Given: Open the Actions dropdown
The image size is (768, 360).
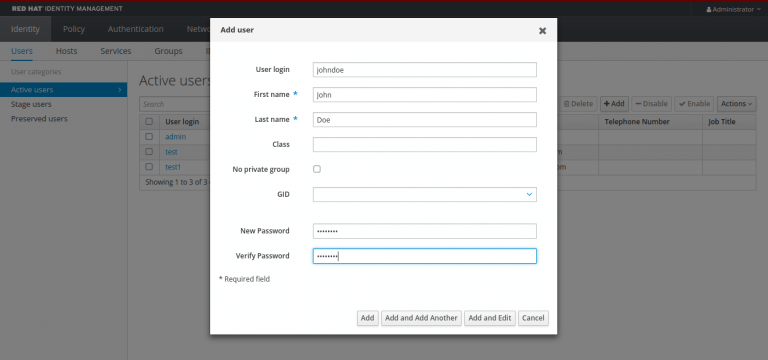Looking at the screenshot, I should (x=737, y=104).
